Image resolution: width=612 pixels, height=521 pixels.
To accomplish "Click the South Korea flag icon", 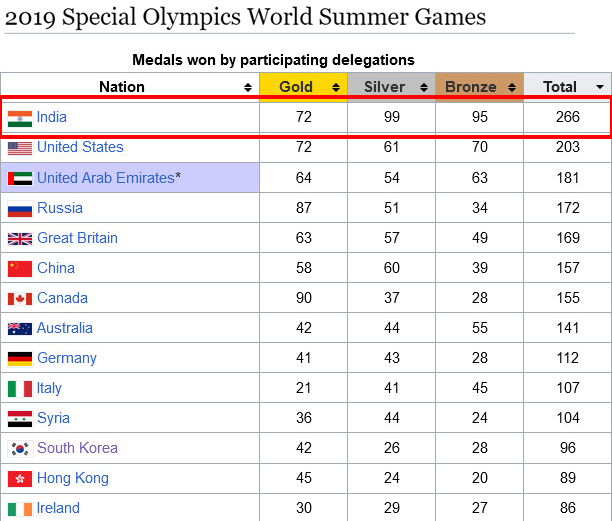I will point(20,449).
